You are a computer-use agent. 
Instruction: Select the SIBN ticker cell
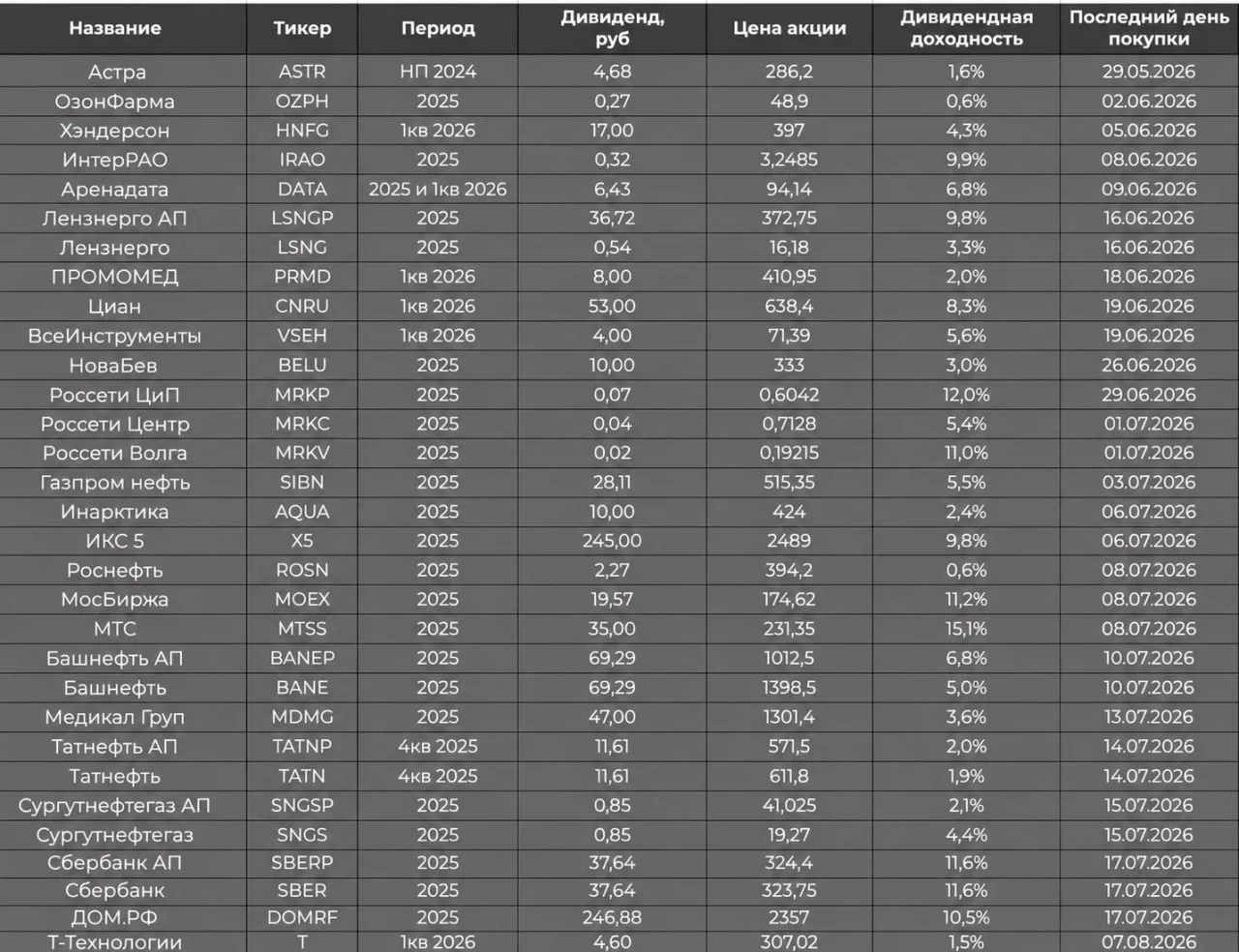[x=302, y=482]
